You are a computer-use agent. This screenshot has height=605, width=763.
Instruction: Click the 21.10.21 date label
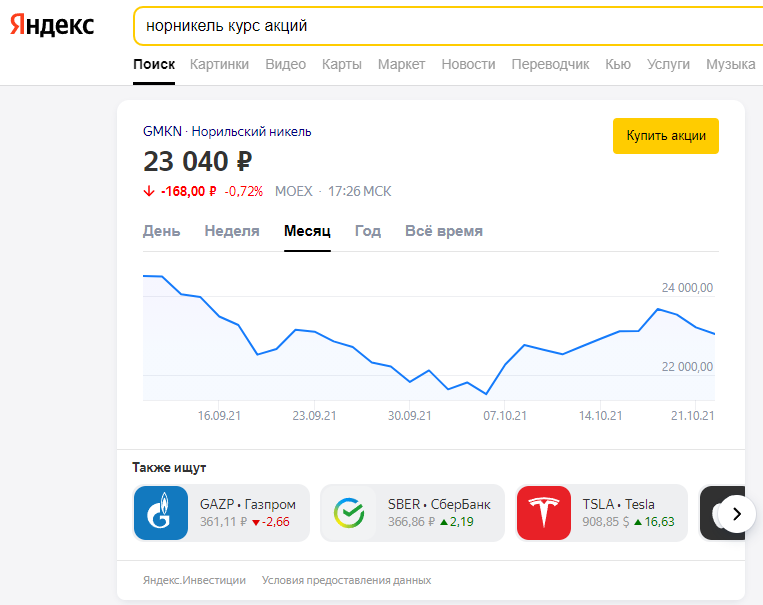(692, 416)
